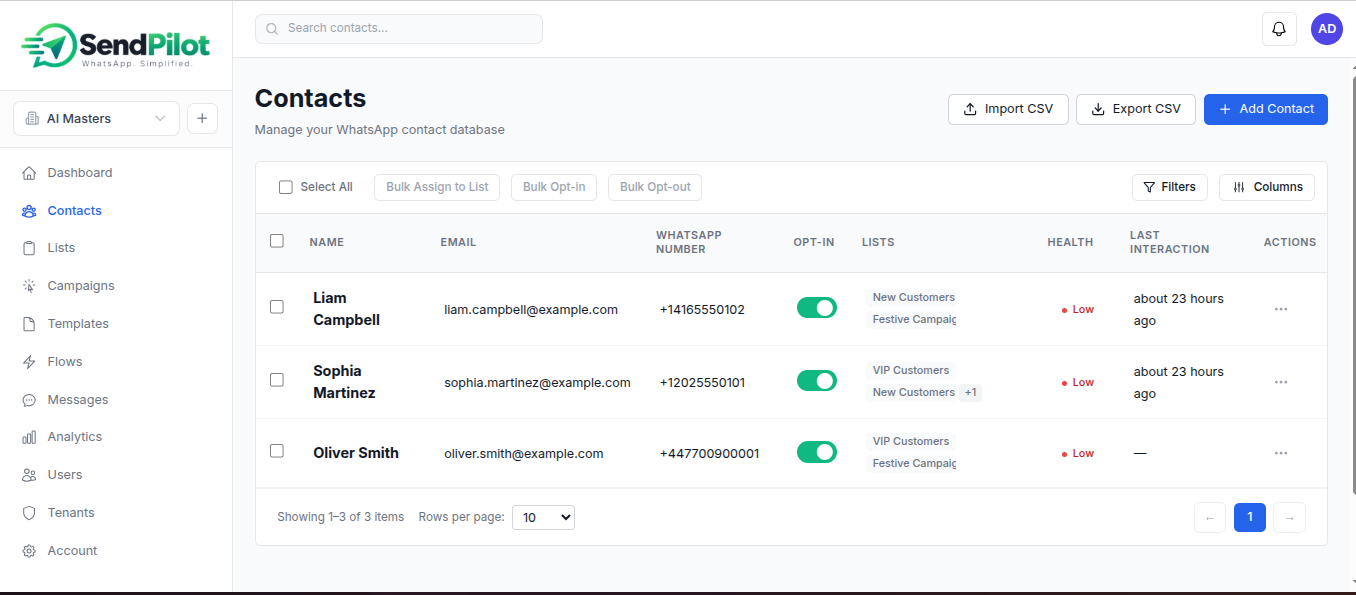1356x595 pixels.
Task: Toggle opt-in for Sophia Martinez
Action: 817,381
